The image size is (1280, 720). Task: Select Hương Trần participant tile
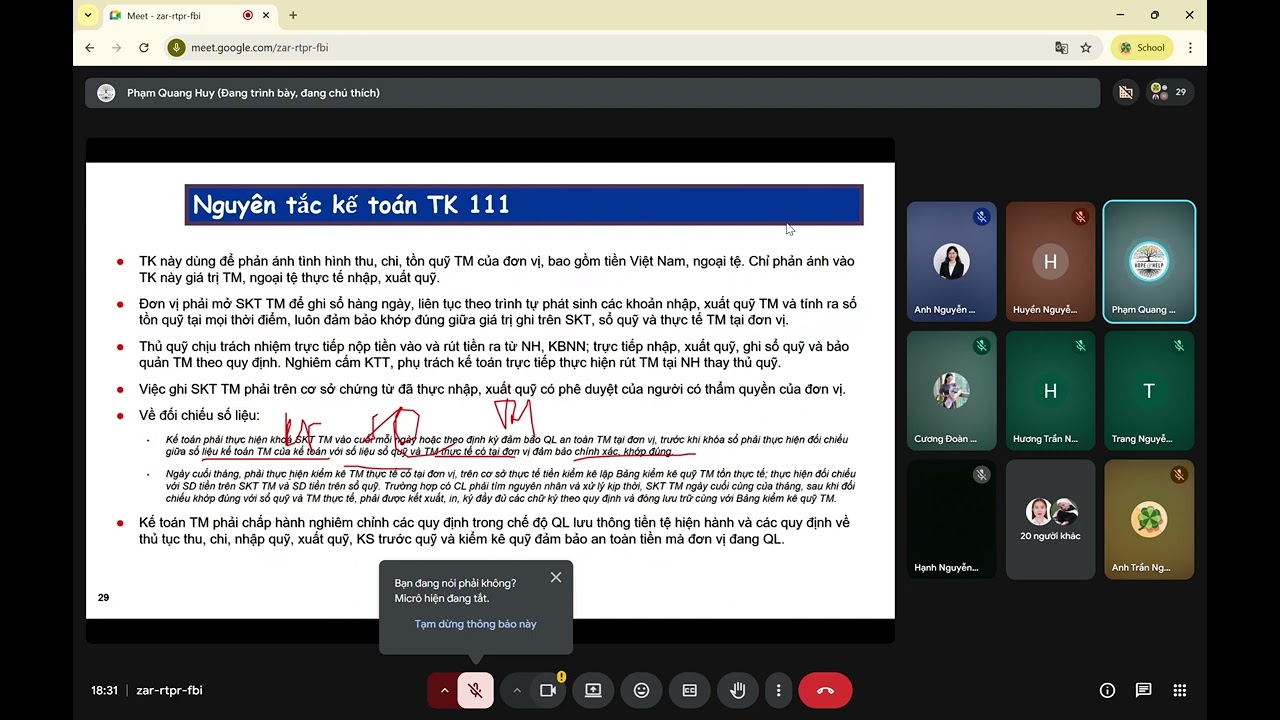coord(1050,391)
